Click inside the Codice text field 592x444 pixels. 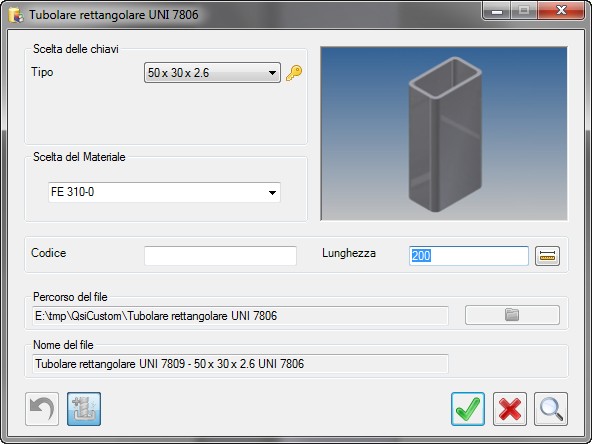[x=220, y=256]
